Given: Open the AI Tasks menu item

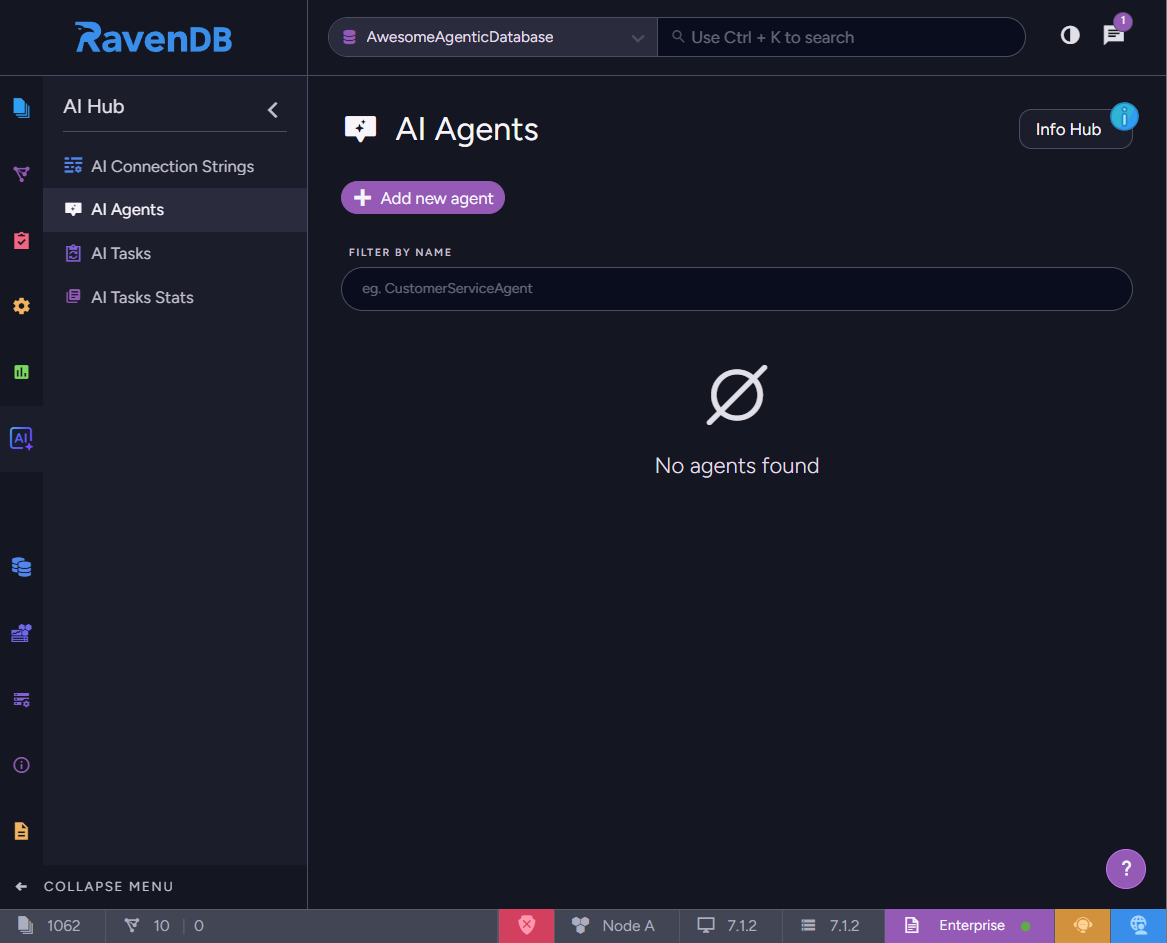Looking at the screenshot, I should coord(175,254).
